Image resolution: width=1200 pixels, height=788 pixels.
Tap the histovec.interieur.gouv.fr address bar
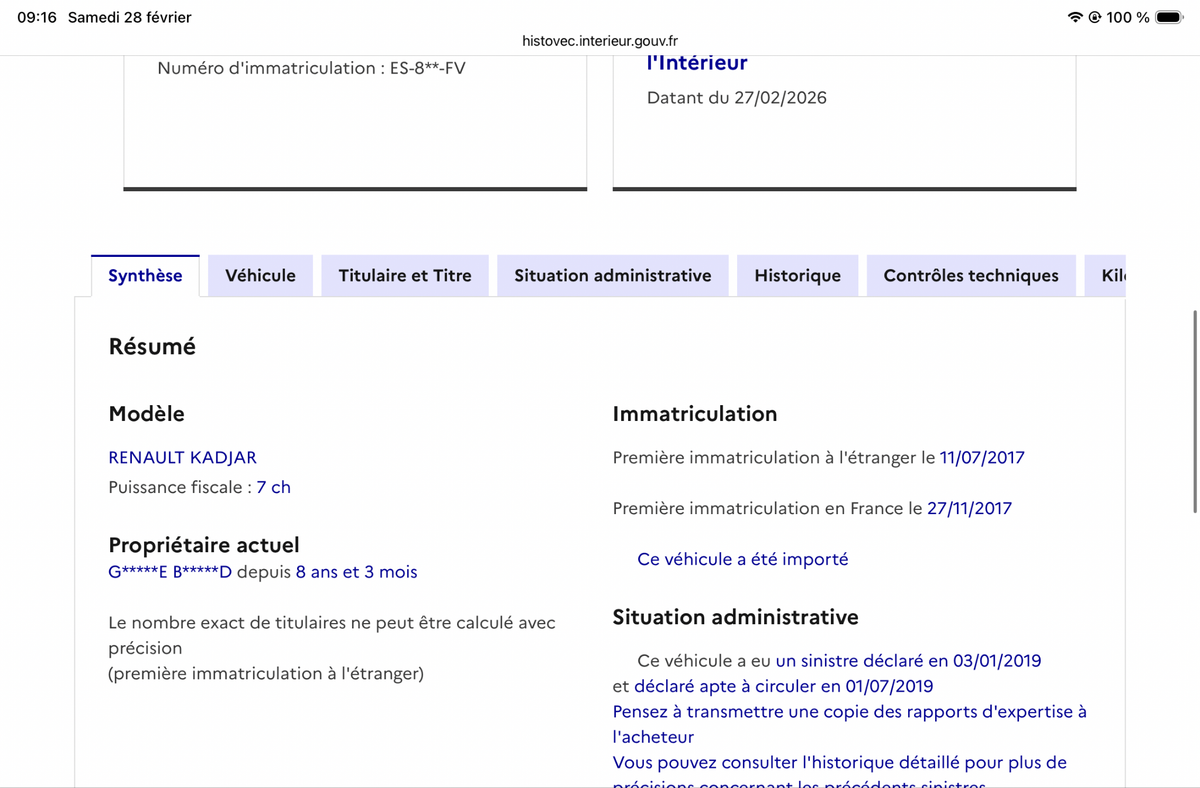coord(600,41)
